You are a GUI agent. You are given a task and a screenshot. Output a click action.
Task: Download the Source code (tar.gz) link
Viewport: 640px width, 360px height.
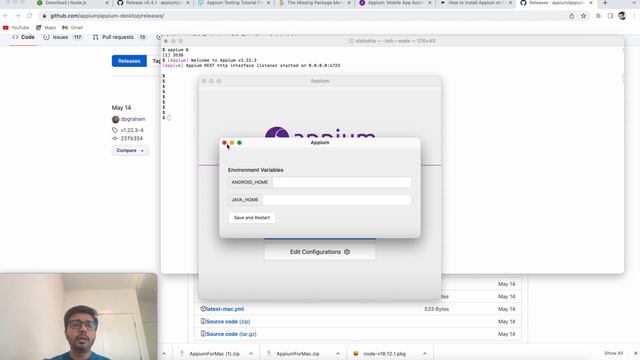pos(231,334)
